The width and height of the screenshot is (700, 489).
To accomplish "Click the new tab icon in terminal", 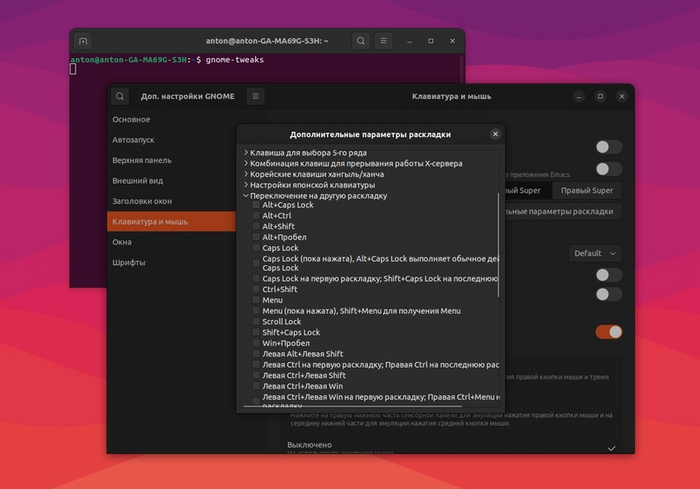I will coord(83,41).
